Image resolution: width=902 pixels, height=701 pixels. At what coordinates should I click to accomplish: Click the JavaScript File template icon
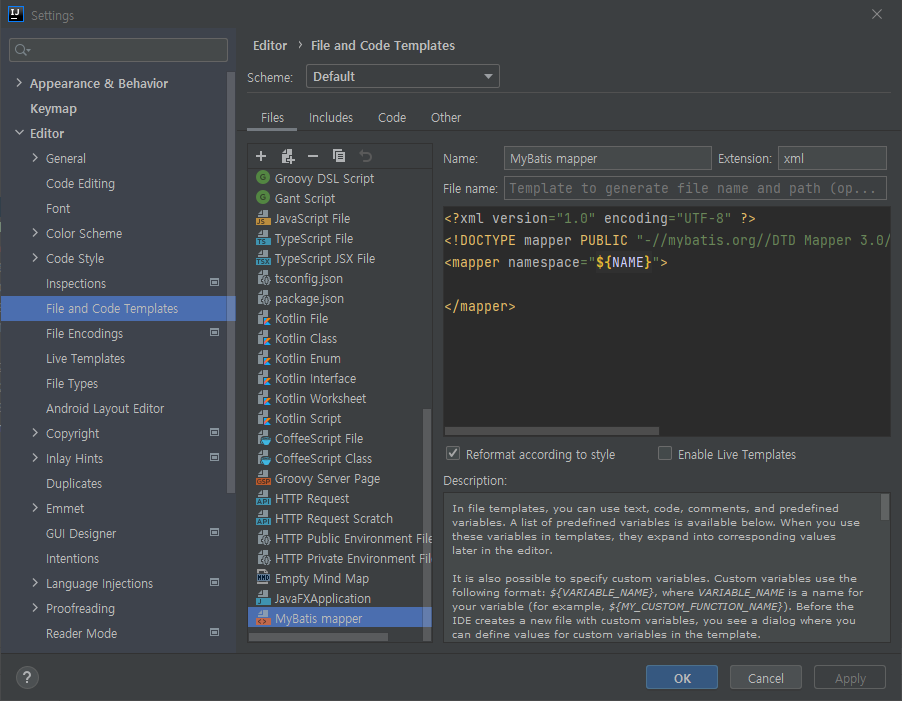[x=263, y=218]
